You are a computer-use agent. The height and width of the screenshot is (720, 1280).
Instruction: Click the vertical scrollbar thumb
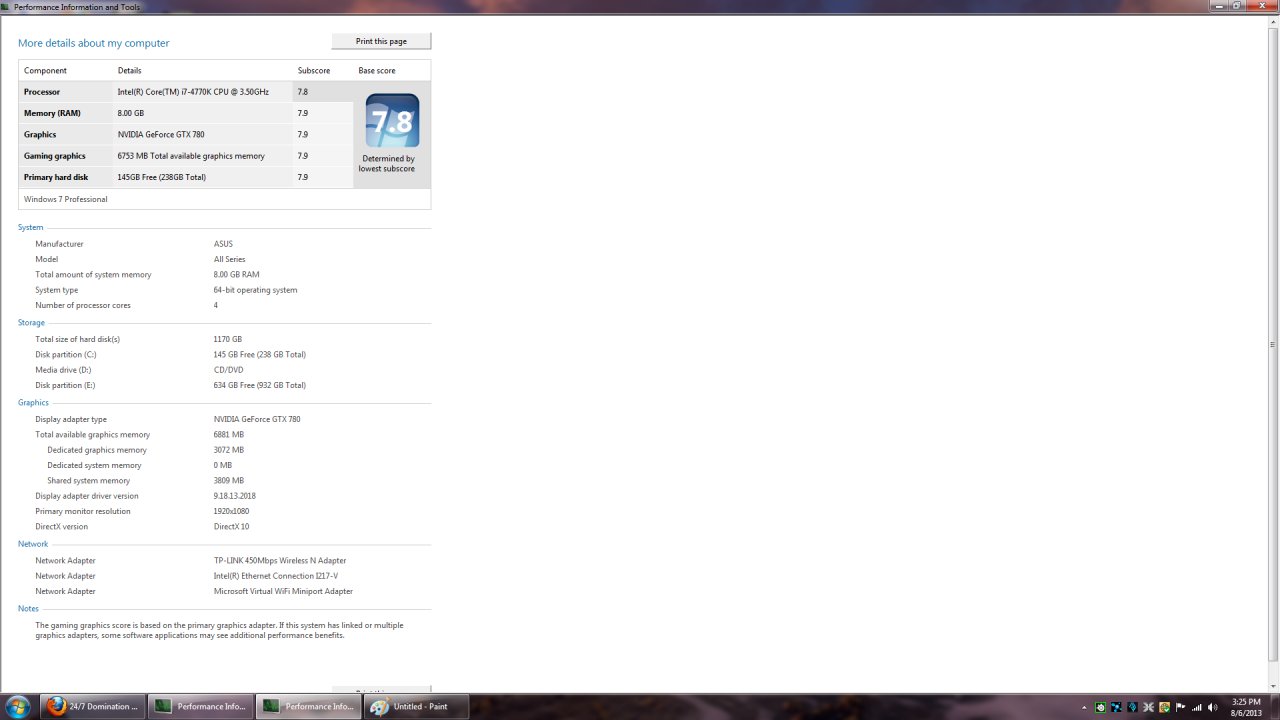1272,344
